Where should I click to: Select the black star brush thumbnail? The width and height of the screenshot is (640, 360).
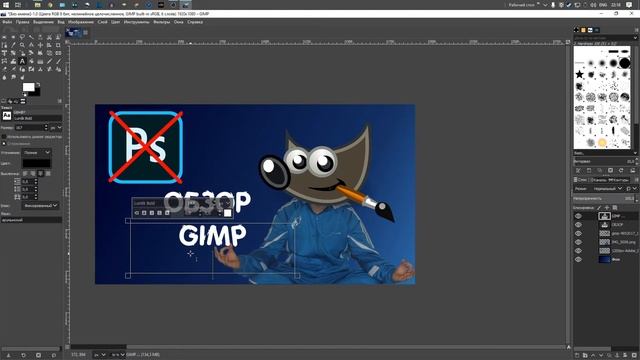click(579, 74)
